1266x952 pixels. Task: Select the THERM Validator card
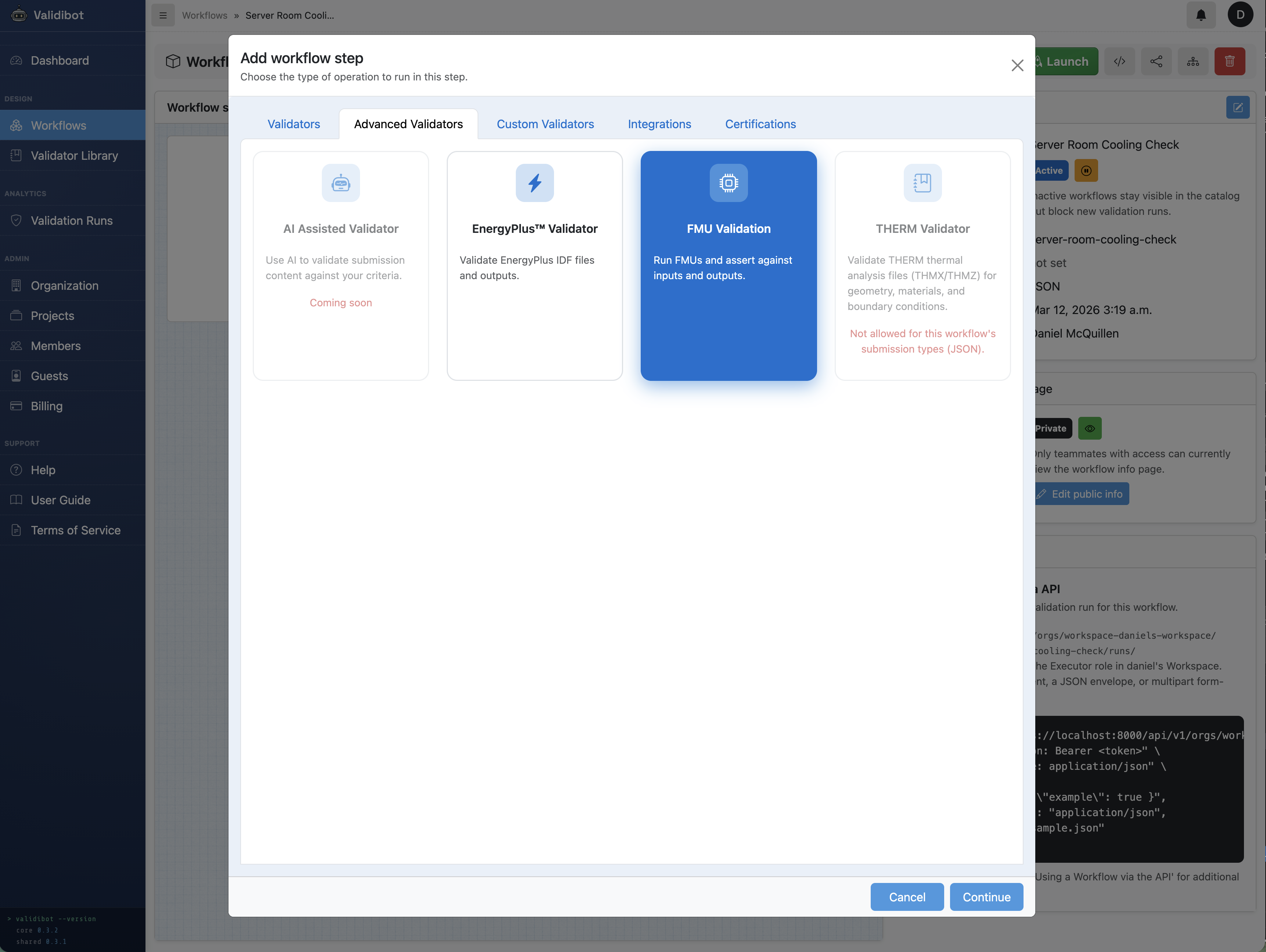pyautogui.click(x=922, y=266)
